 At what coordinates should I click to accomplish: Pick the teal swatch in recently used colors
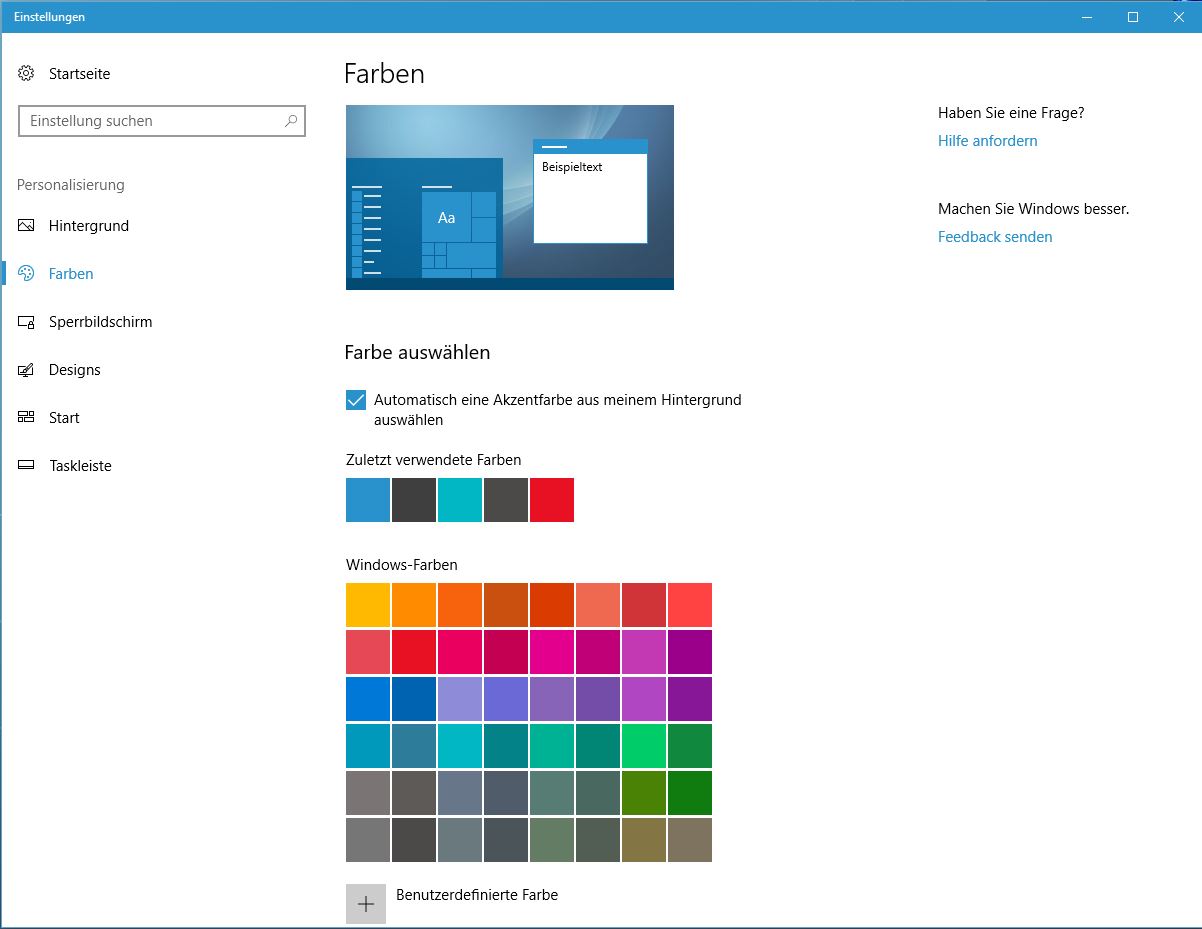pos(460,500)
